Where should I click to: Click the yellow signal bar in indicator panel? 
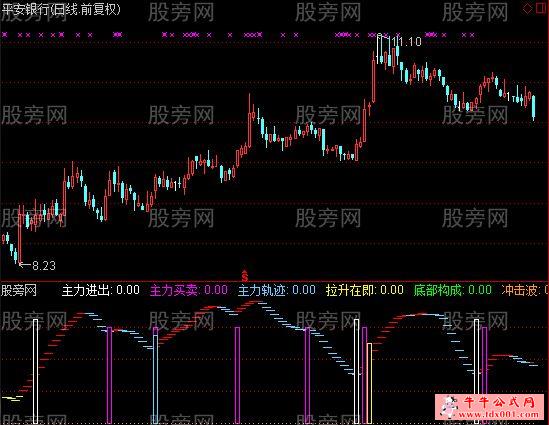(369, 383)
